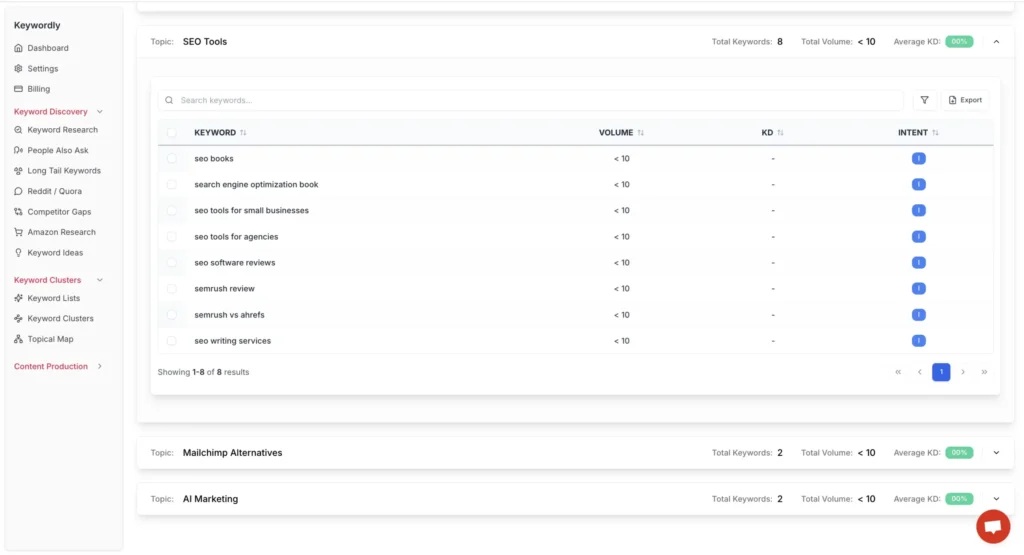Viewport: 1024px width, 555px height.
Task: Open the live chat bubble
Action: (x=993, y=526)
